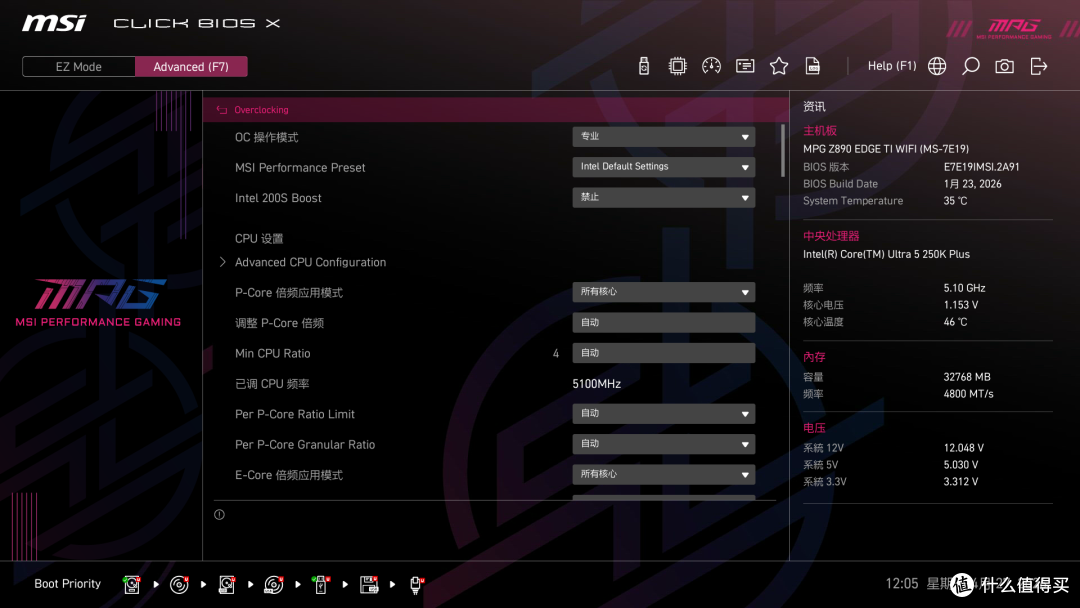Open the speedometer overclocking gauge icon
The width and height of the screenshot is (1080, 608).
[711, 66]
